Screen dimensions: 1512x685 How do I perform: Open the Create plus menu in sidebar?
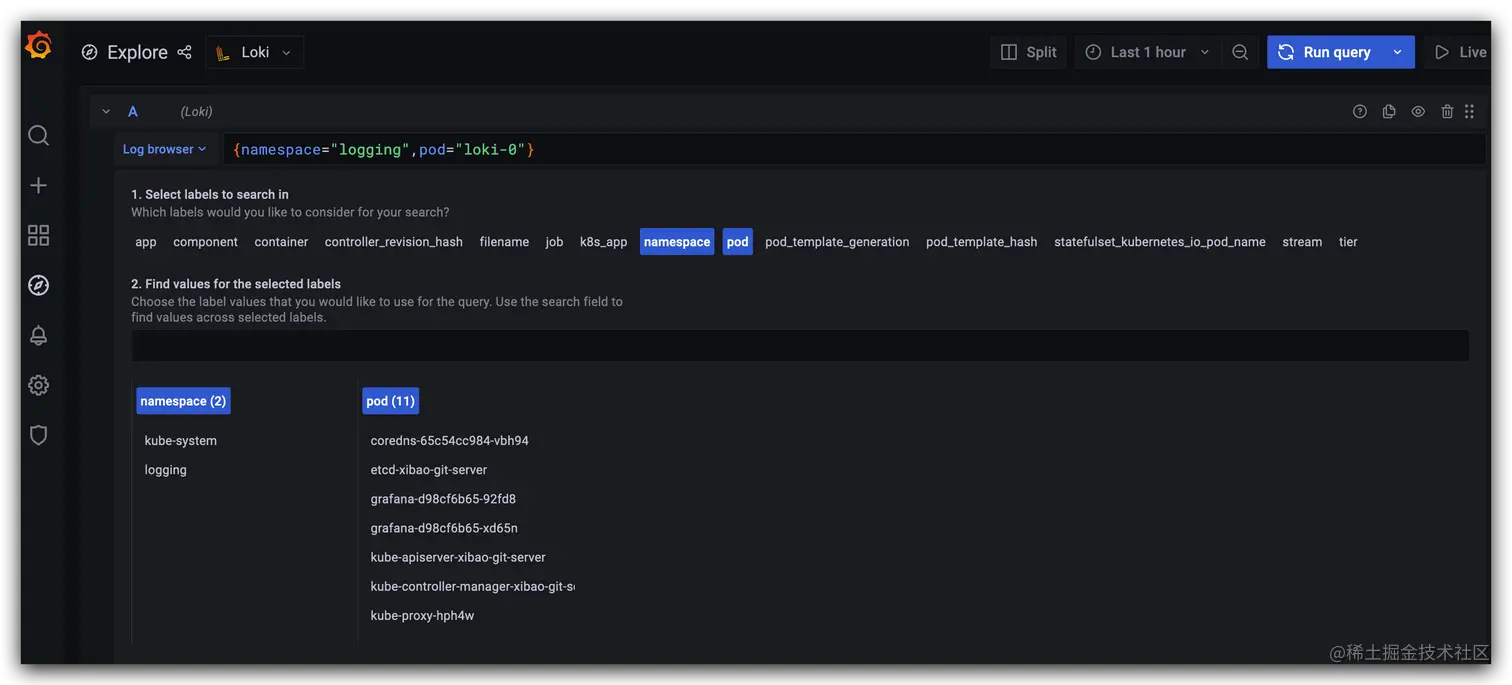click(x=38, y=185)
